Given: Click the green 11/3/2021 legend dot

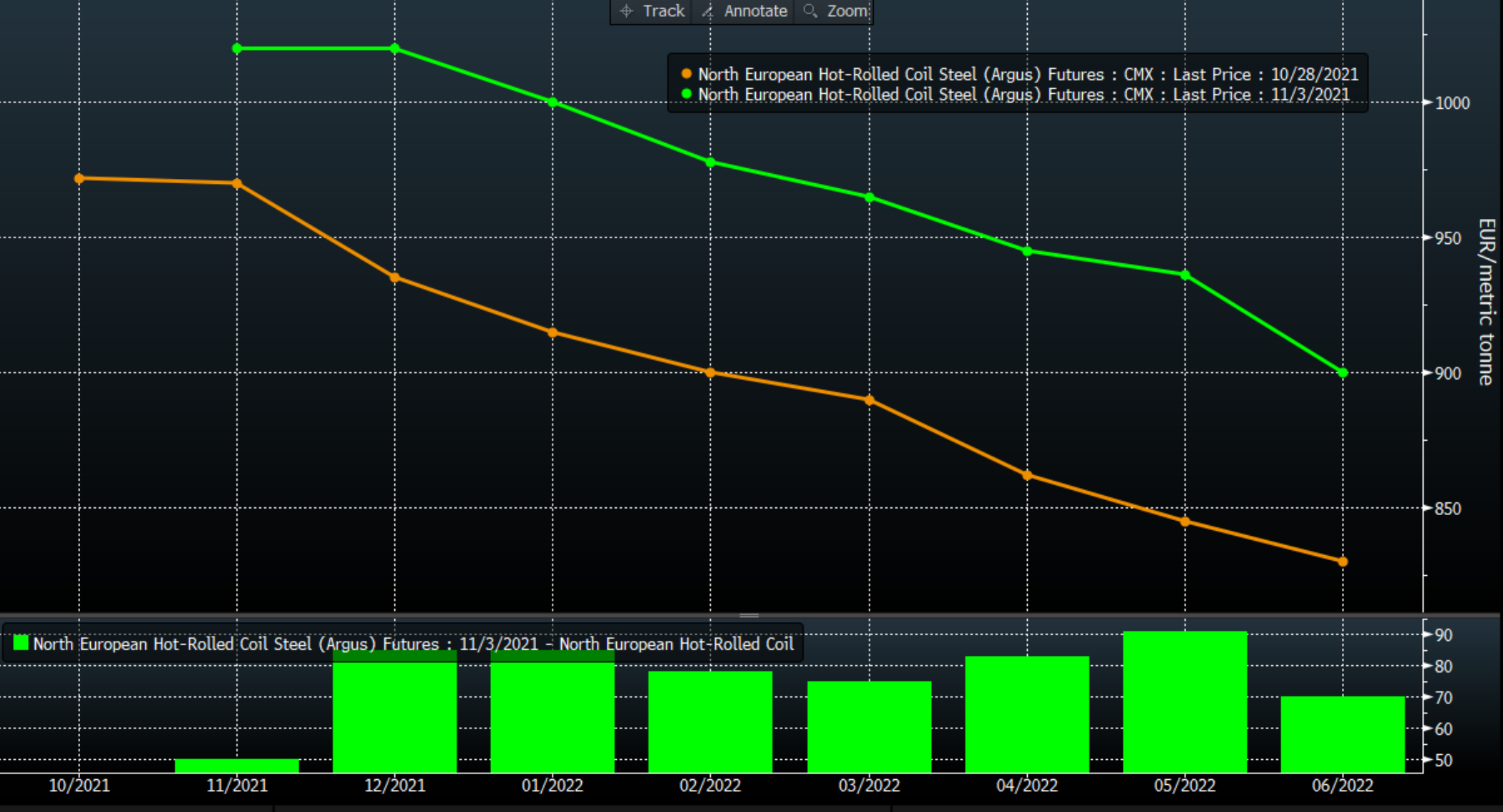Looking at the screenshot, I should [686, 94].
